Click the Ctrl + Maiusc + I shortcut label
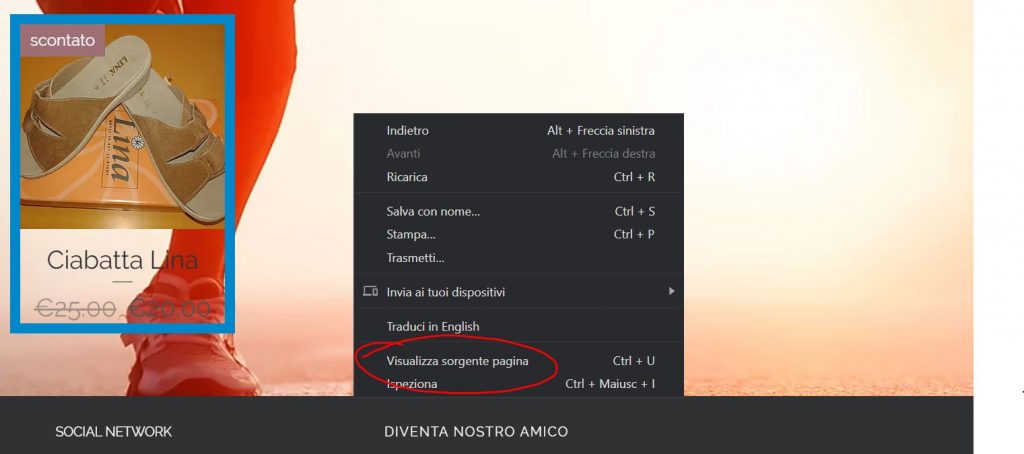This screenshot has width=1024, height=454. click(x=610, y=384)
